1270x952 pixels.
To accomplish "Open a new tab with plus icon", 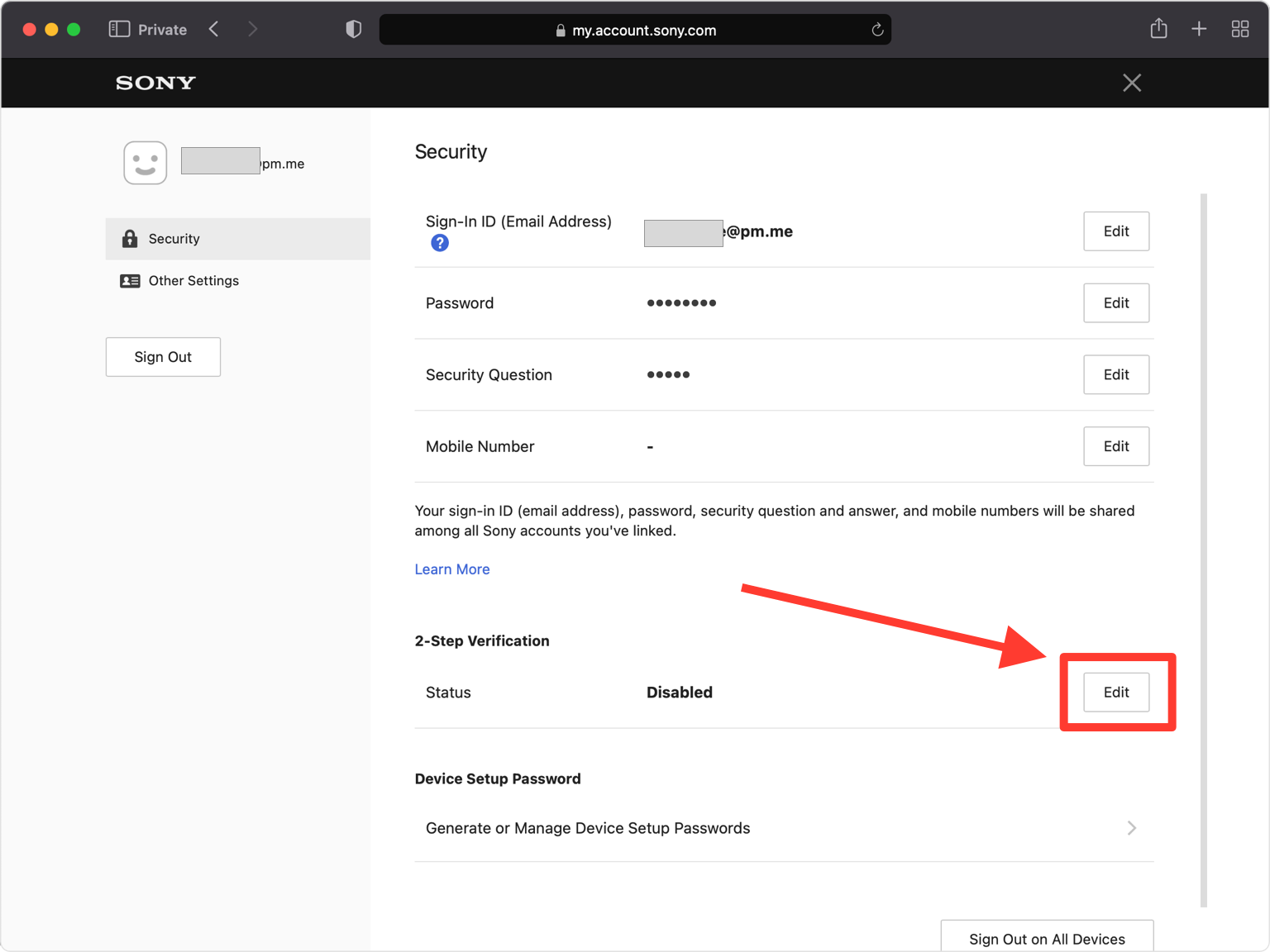I will pyautogui.click(x=1199, y=30).
